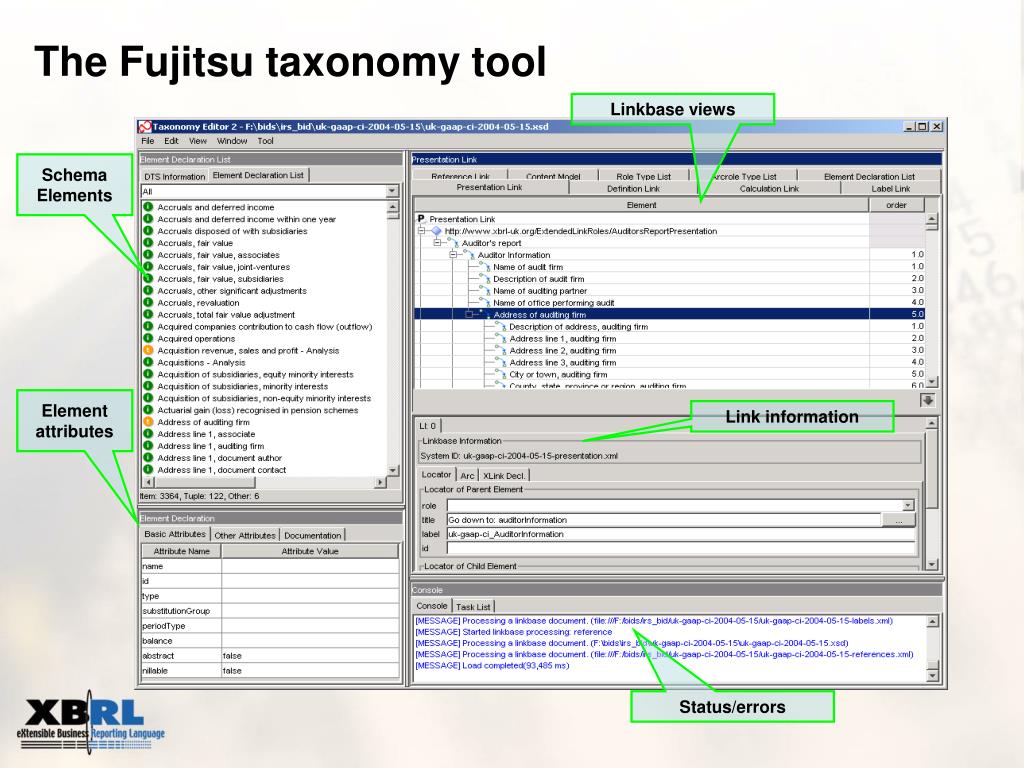
Task: Click the down-arrow button below the presentation tree
Action: [927, 400]
